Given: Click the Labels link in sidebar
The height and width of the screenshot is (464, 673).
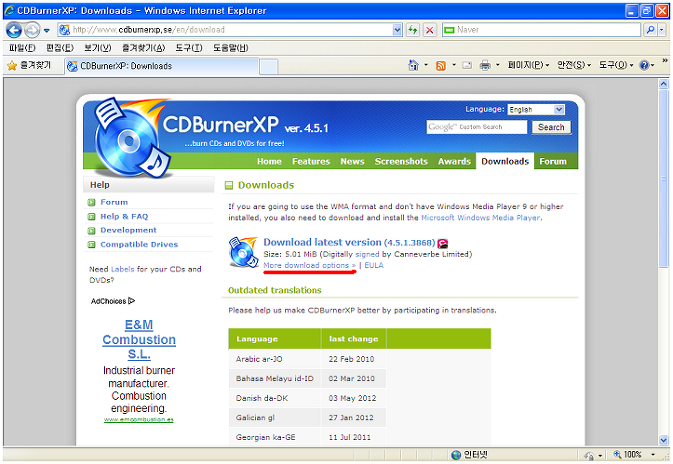Looking at the screenshot, I should coord(122,269).
